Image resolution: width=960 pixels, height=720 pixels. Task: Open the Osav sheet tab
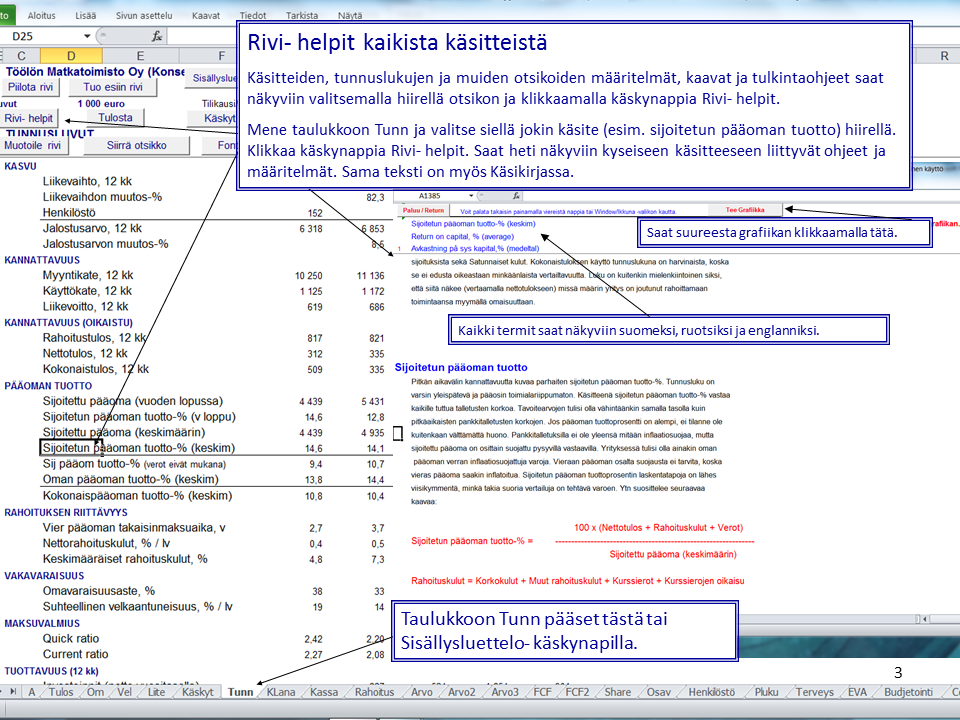pyautogui.click(x=659, y=692)
